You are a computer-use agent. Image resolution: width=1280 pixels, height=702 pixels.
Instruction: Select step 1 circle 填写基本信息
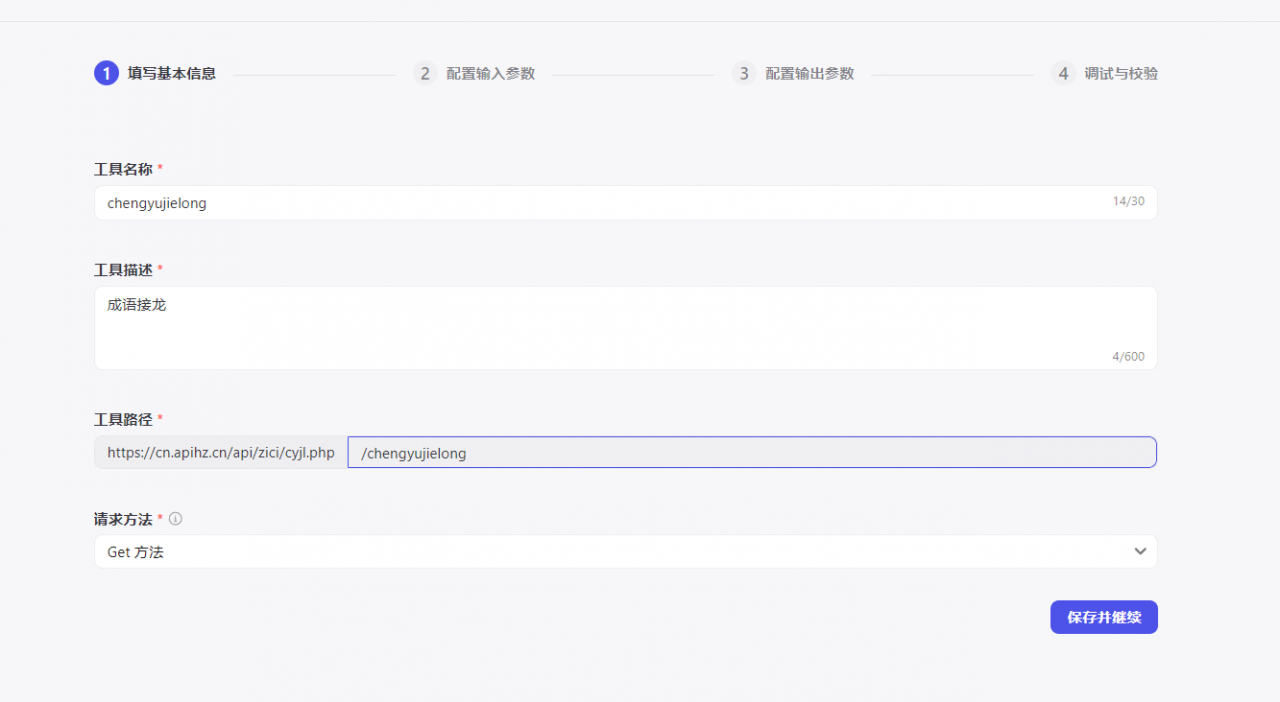106,73
